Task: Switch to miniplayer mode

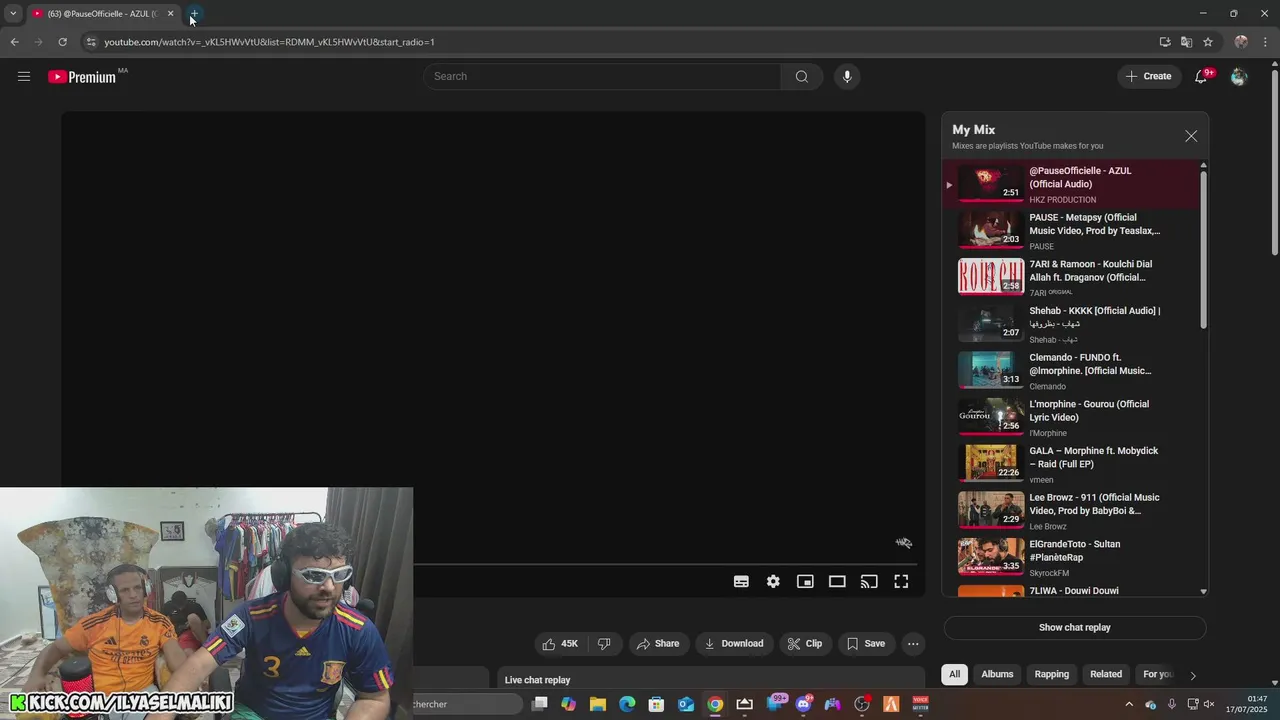Action: click(805, 581)
